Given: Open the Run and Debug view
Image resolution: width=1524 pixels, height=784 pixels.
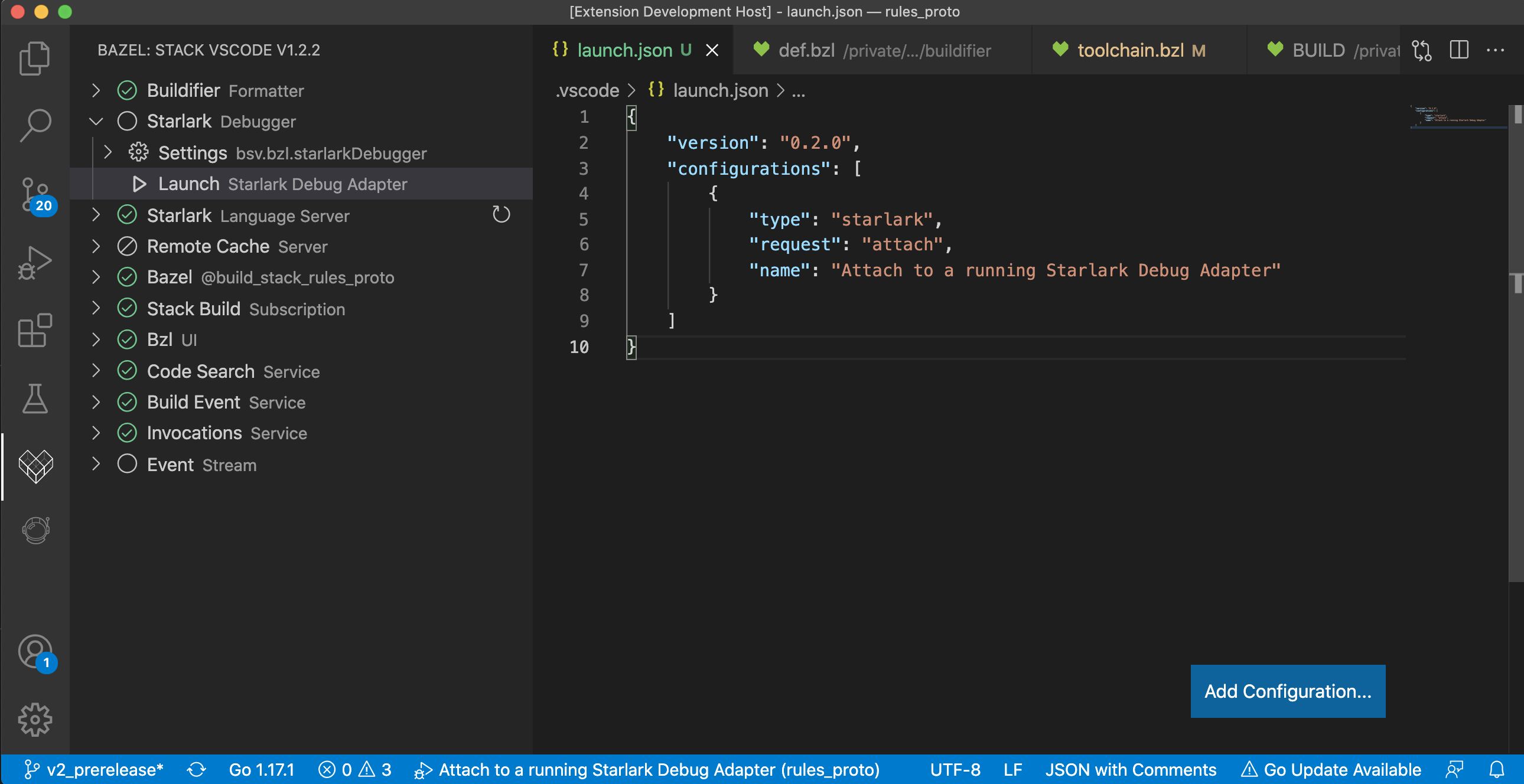Looking at the screenshot, I should click(x=34, y=263).
